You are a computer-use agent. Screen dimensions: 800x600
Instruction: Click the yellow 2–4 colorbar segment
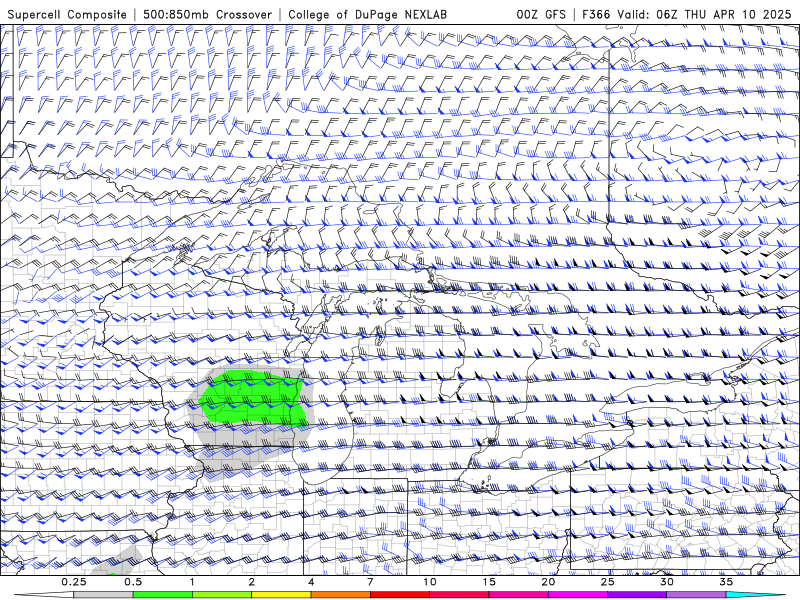(x=281, y=595)
